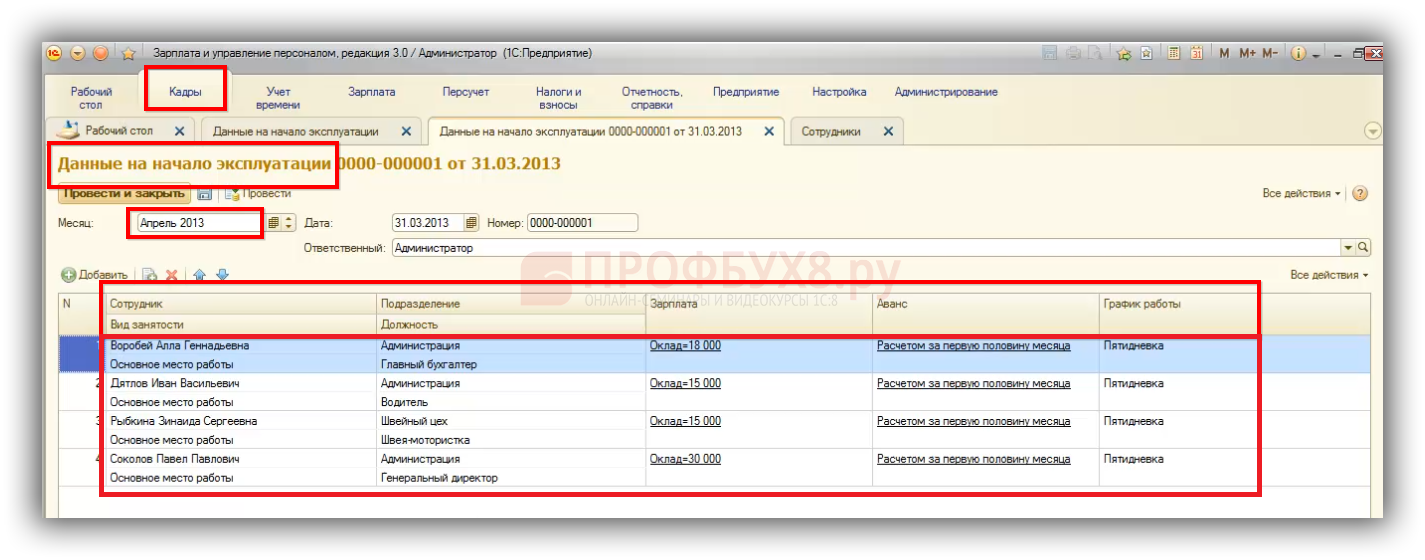The width and height of the screenshot is (1425, 560).
Task: Click the copy row icon in table toolbar
Action: (150, 275)
